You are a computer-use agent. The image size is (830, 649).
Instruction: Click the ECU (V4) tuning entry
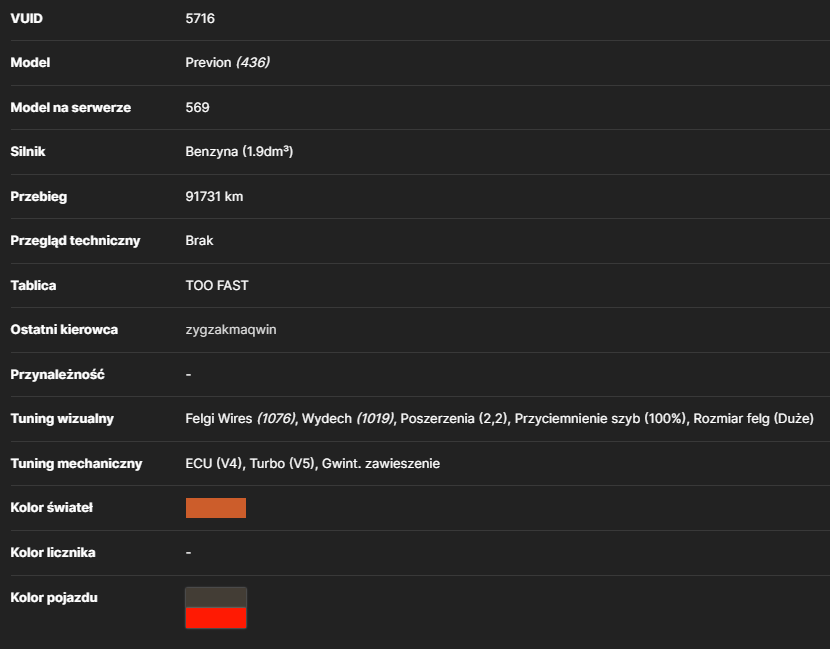214,463
